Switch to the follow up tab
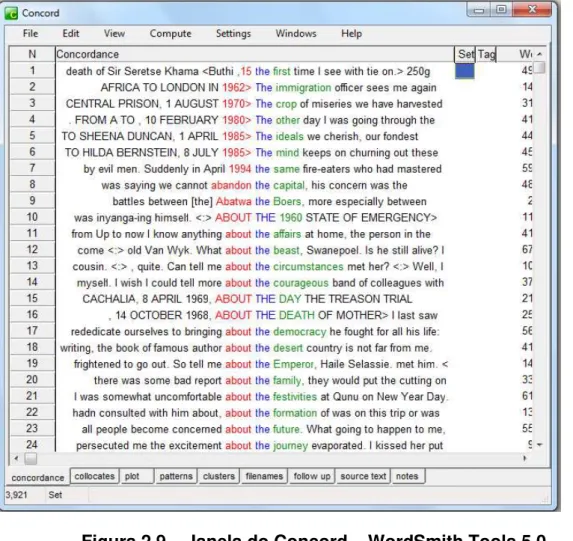 [x=312, y=476]
